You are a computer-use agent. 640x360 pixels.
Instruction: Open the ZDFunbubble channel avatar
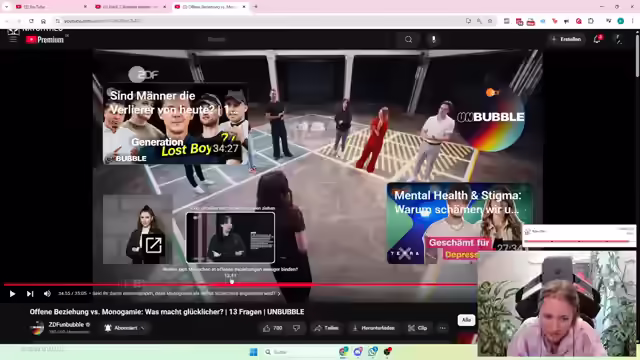tap(37, 328)
